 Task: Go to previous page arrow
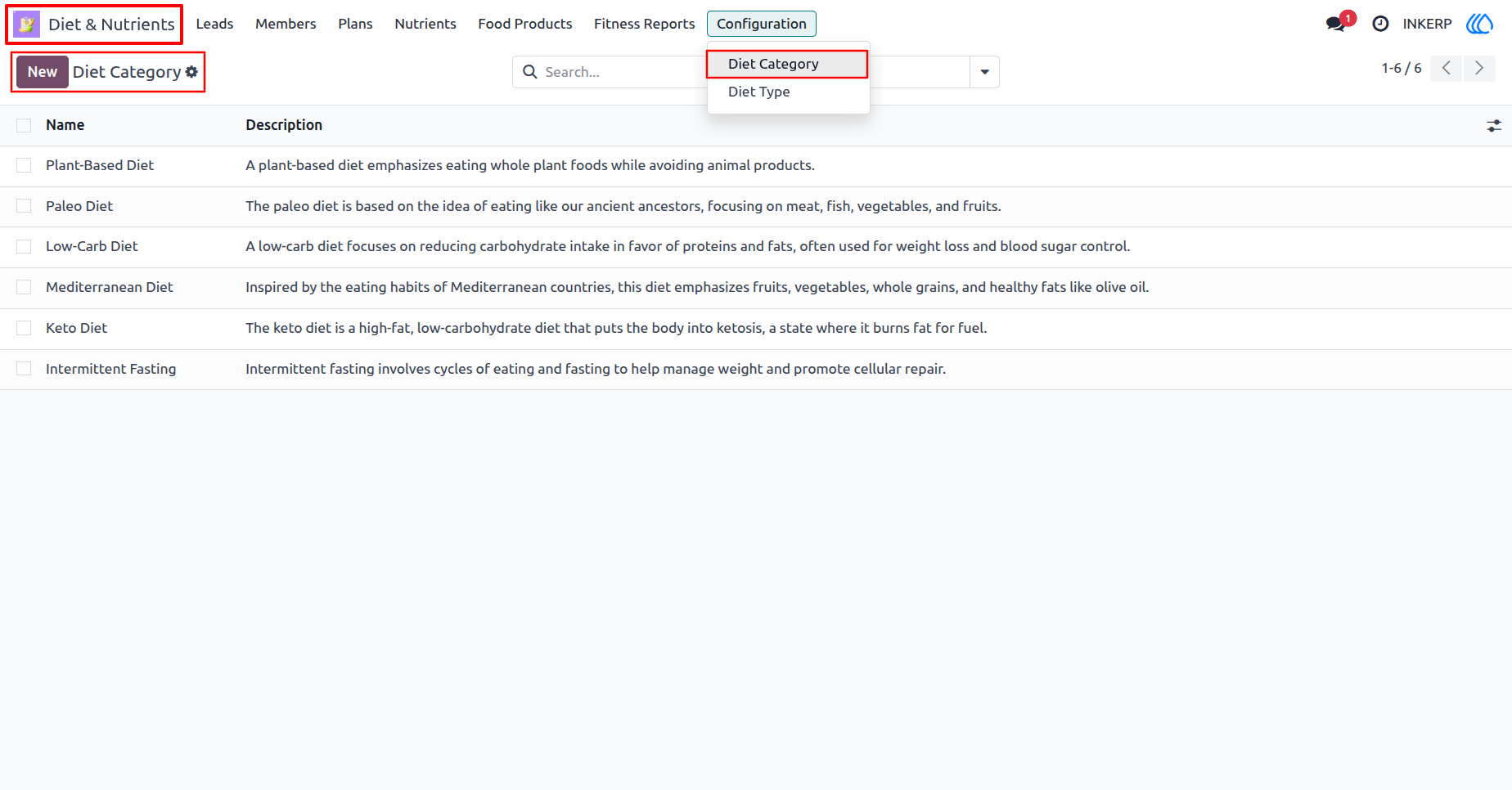1447,69
